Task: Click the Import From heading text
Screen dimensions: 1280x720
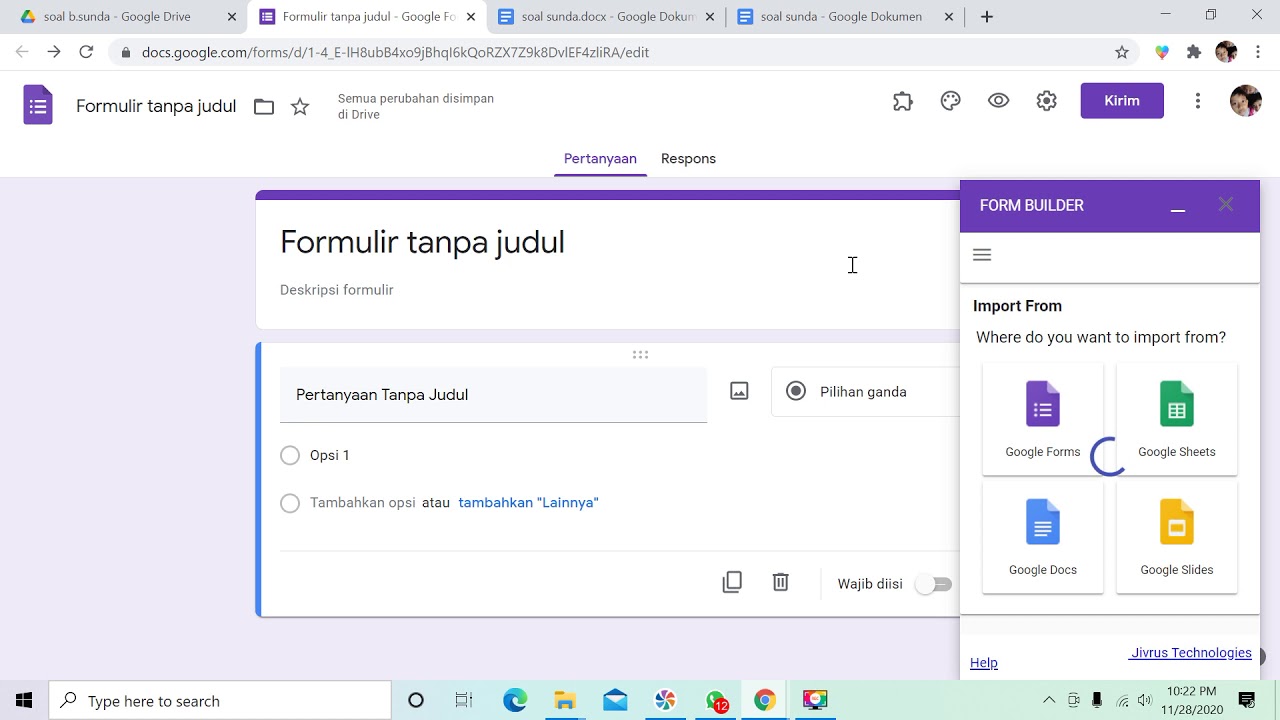Action: click(1017, 306)
